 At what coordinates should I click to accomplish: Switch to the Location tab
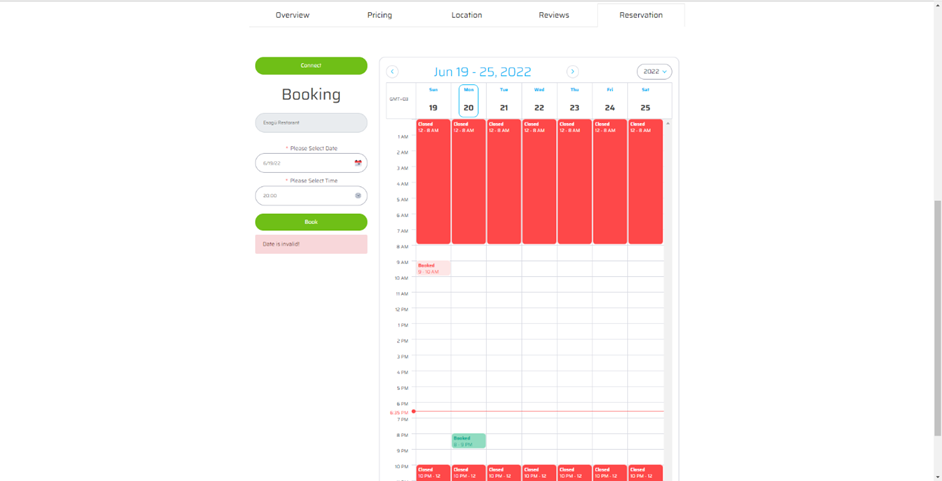pyautogui.click(x=467, y=15)
